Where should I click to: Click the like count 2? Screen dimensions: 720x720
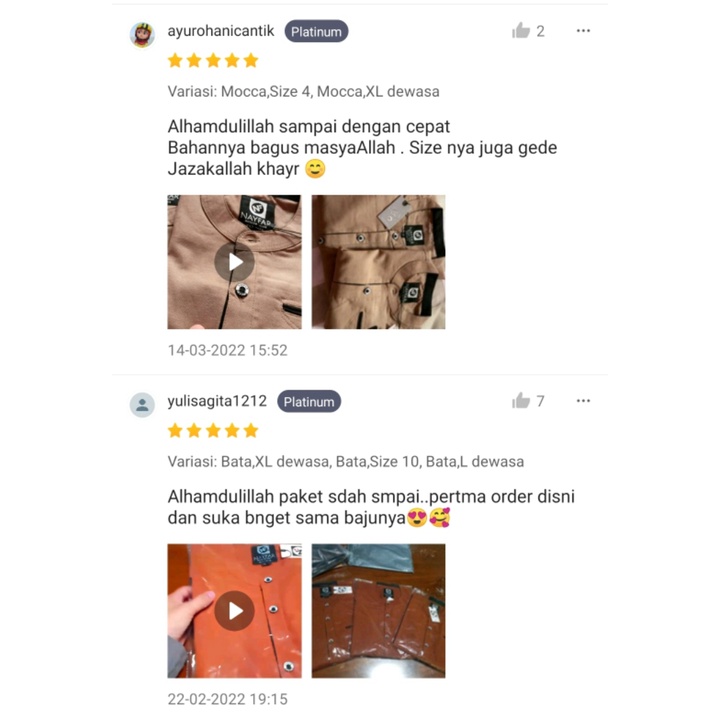(540, 31)
